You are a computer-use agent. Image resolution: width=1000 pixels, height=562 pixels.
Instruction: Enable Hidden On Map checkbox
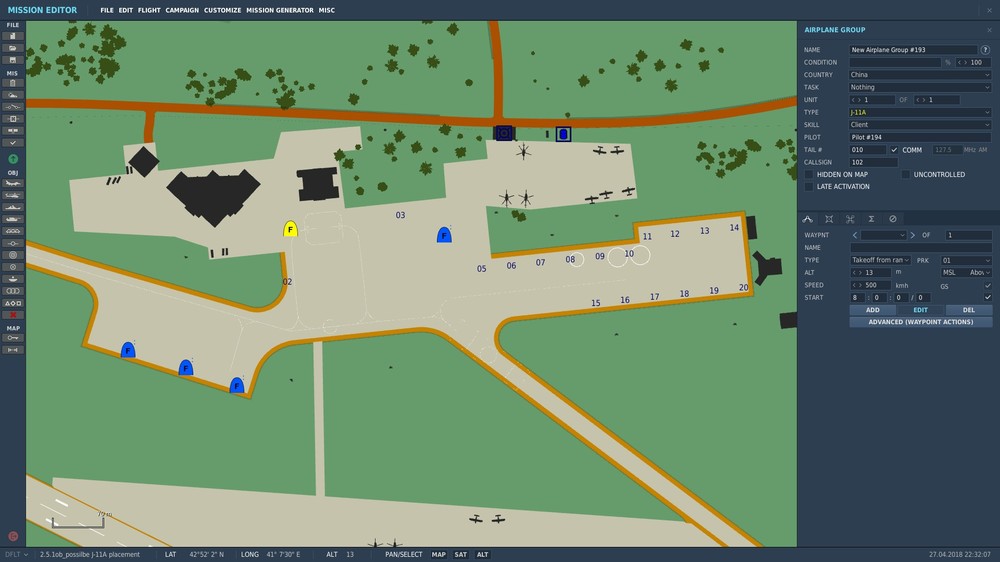(x=809, y=174)
